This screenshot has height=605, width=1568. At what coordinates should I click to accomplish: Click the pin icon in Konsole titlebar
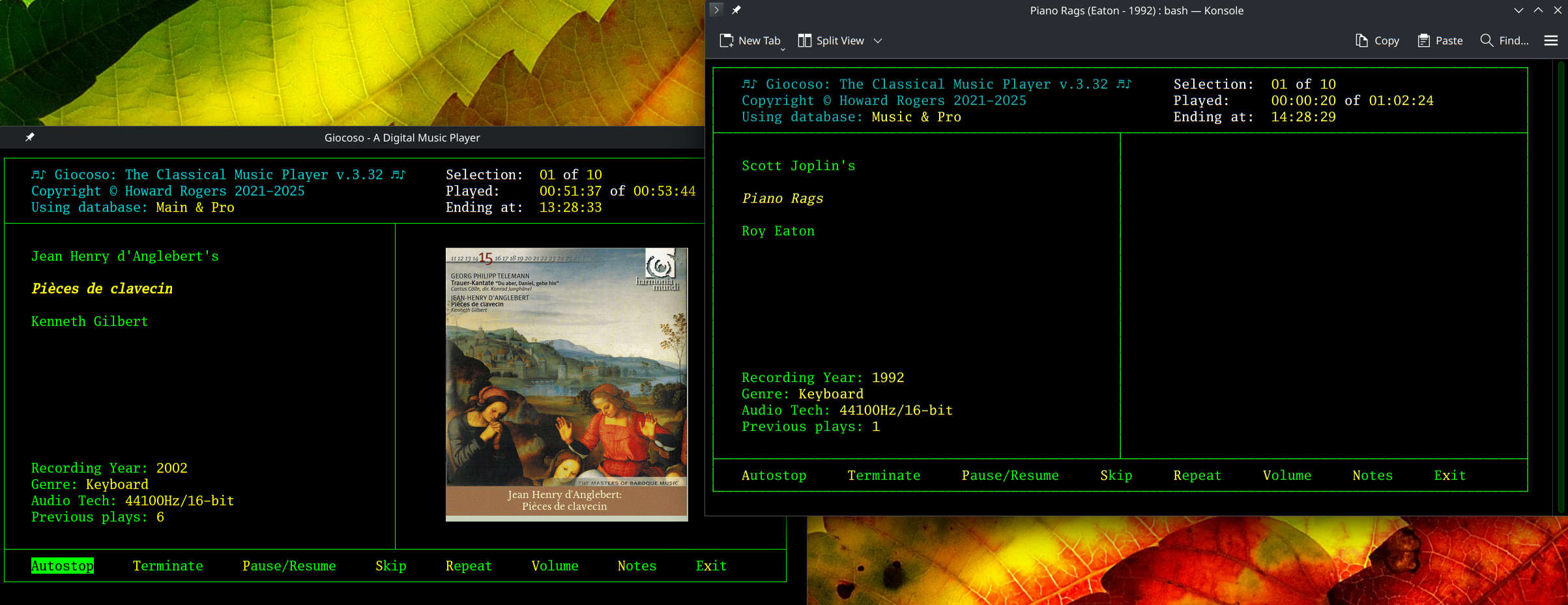point(736,10)
